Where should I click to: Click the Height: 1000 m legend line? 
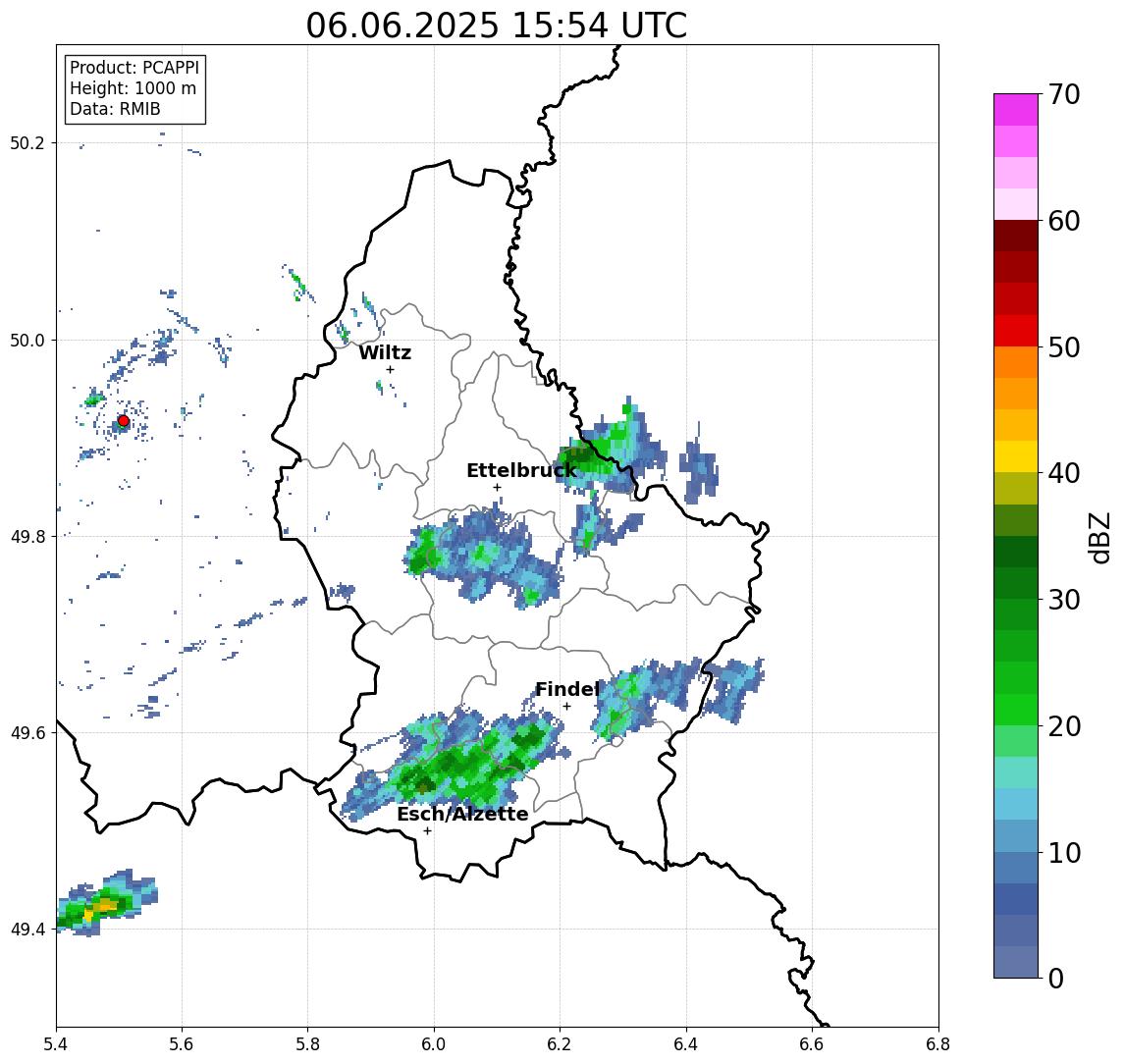133,88
